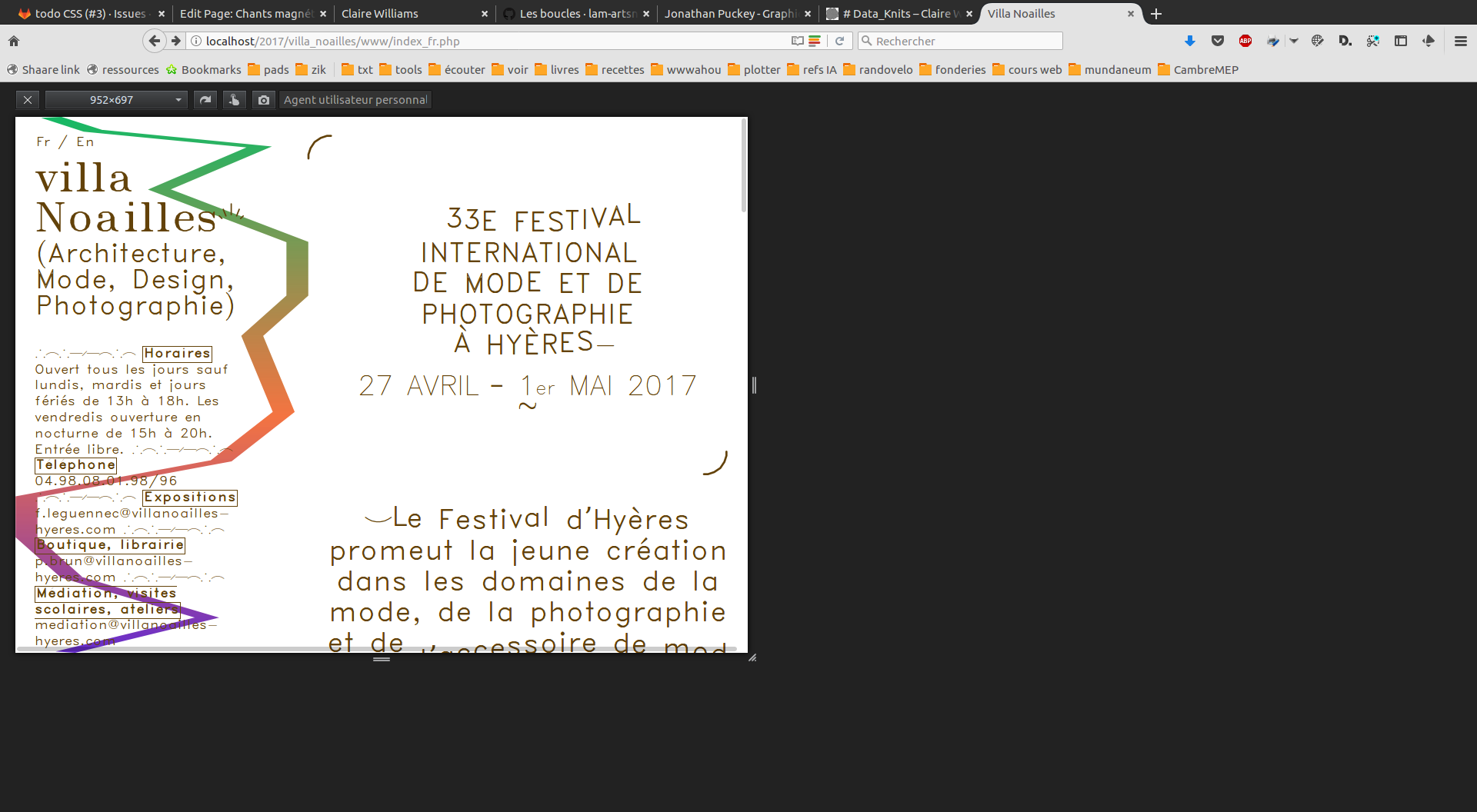Click the Home icon

click(14, 41)
